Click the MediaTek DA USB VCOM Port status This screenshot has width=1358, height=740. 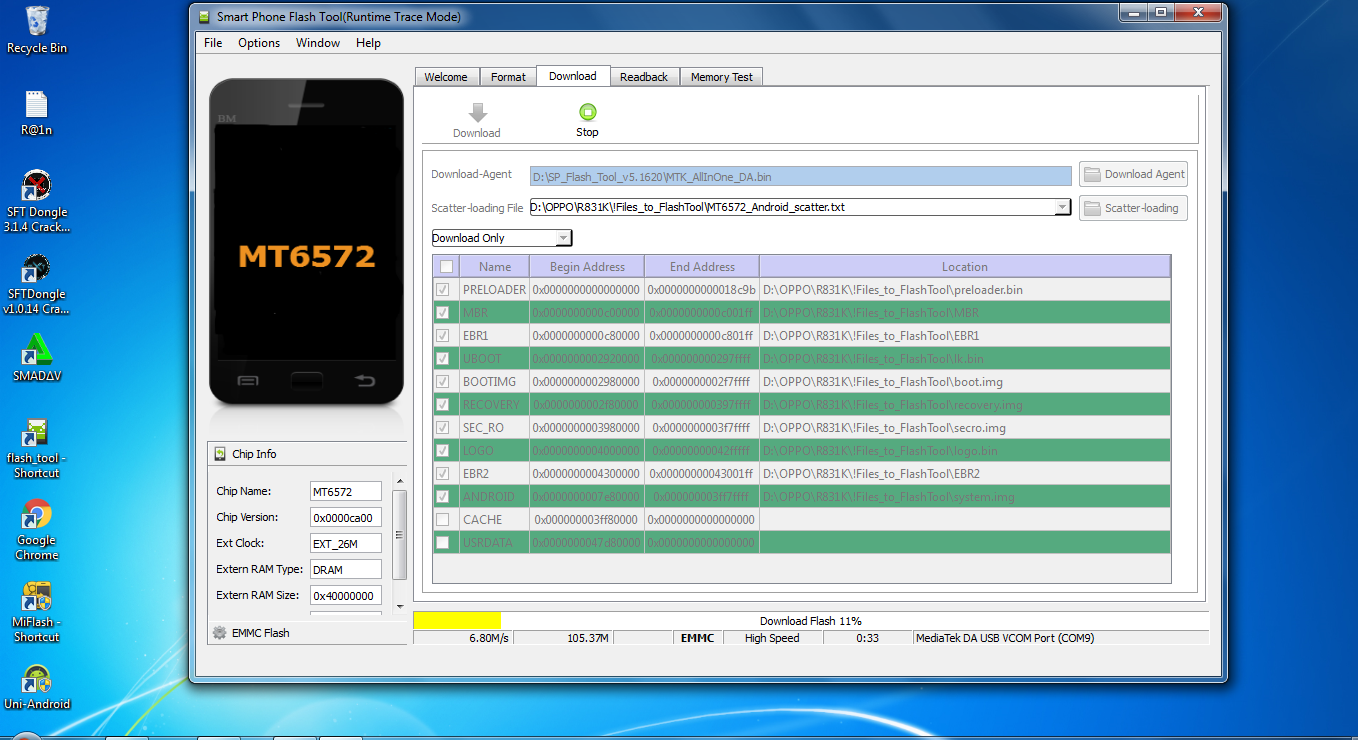1061,638
